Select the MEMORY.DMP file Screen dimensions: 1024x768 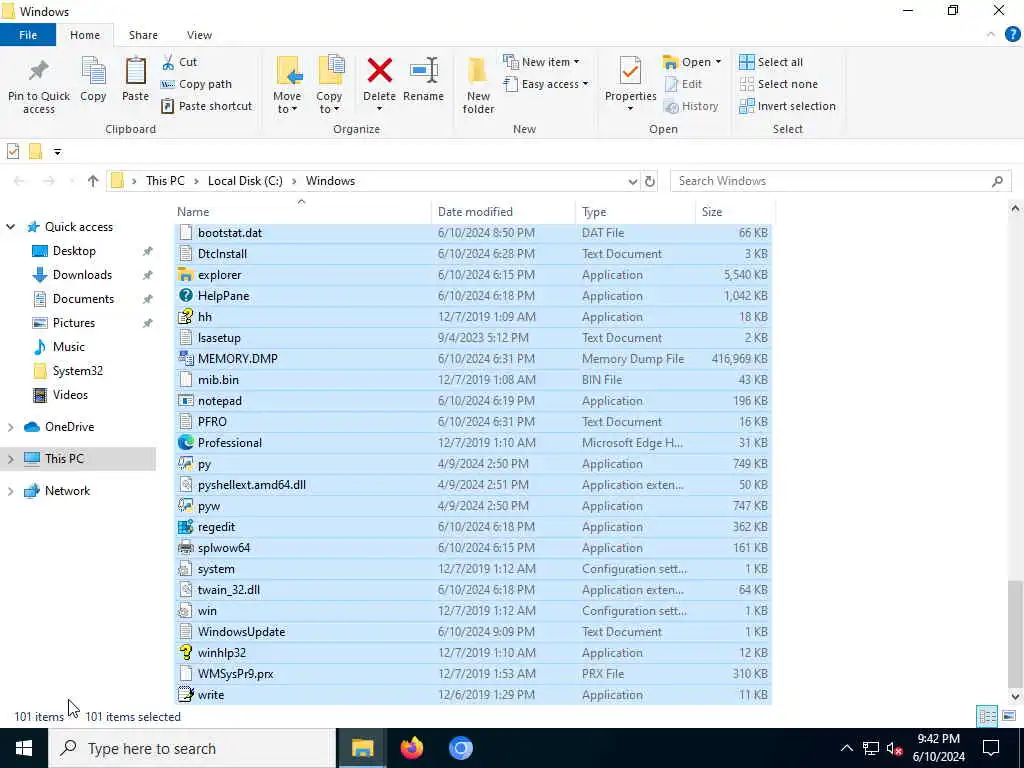473,359
